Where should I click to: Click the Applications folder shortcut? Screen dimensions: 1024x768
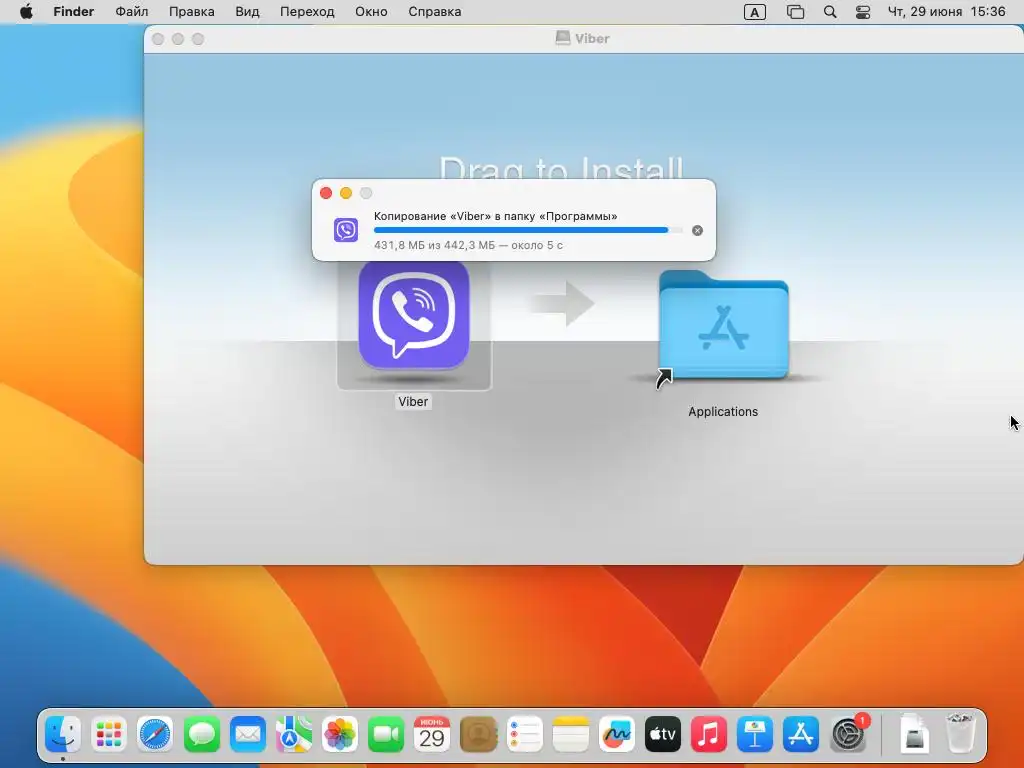click(x=724, y=325)
